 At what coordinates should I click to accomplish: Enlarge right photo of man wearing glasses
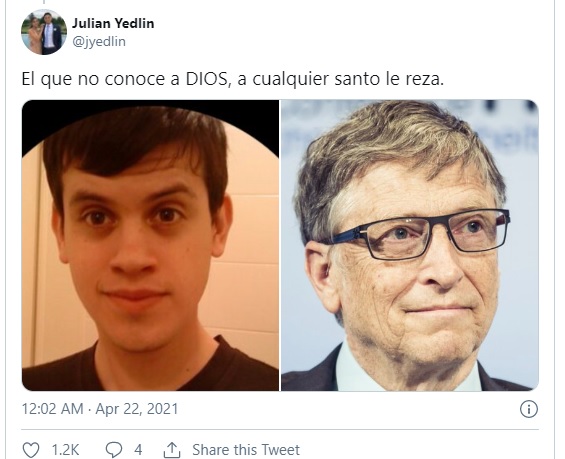pyautogui.click(x=410, y=245)
